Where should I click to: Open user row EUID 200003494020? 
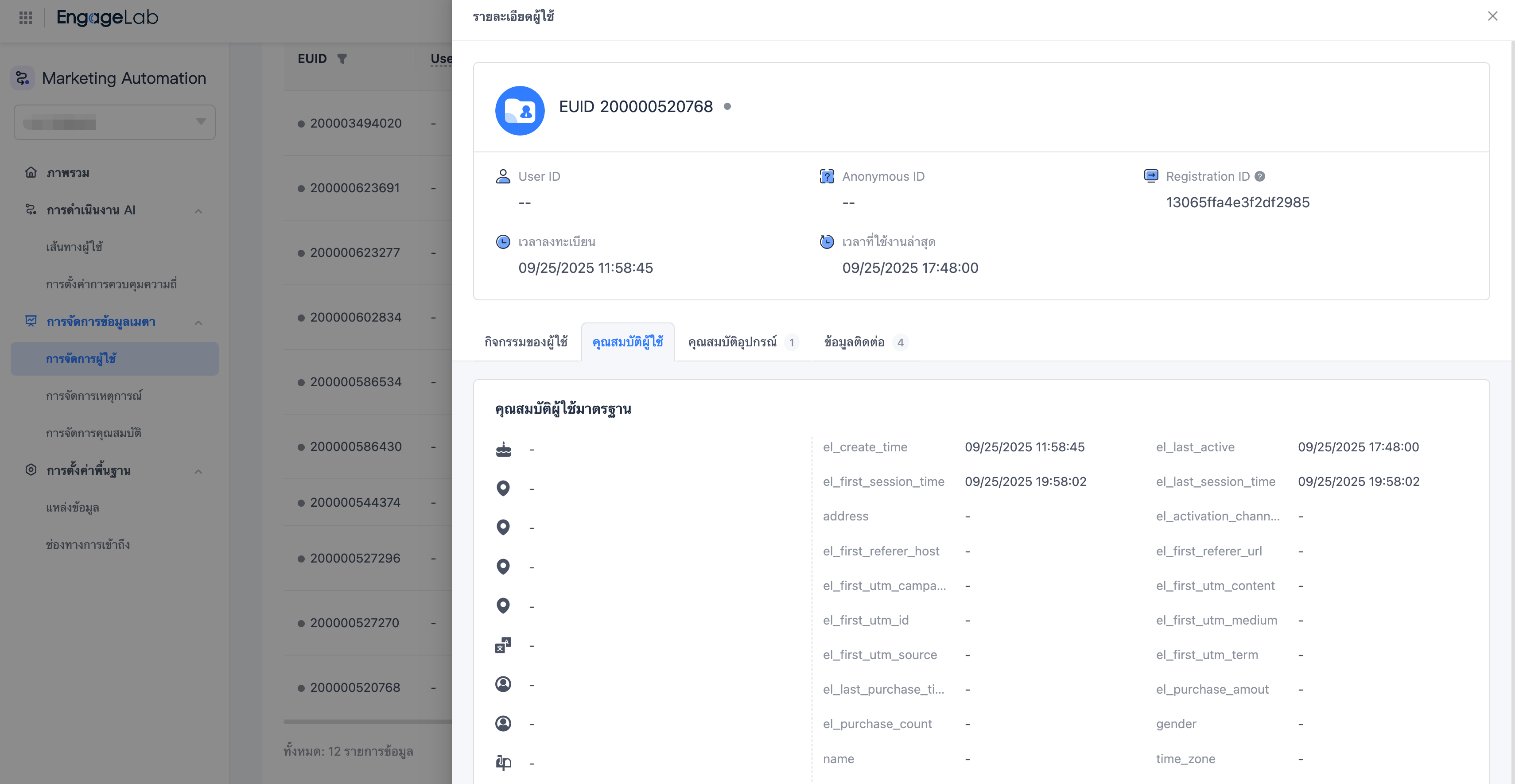click(356, 124)
